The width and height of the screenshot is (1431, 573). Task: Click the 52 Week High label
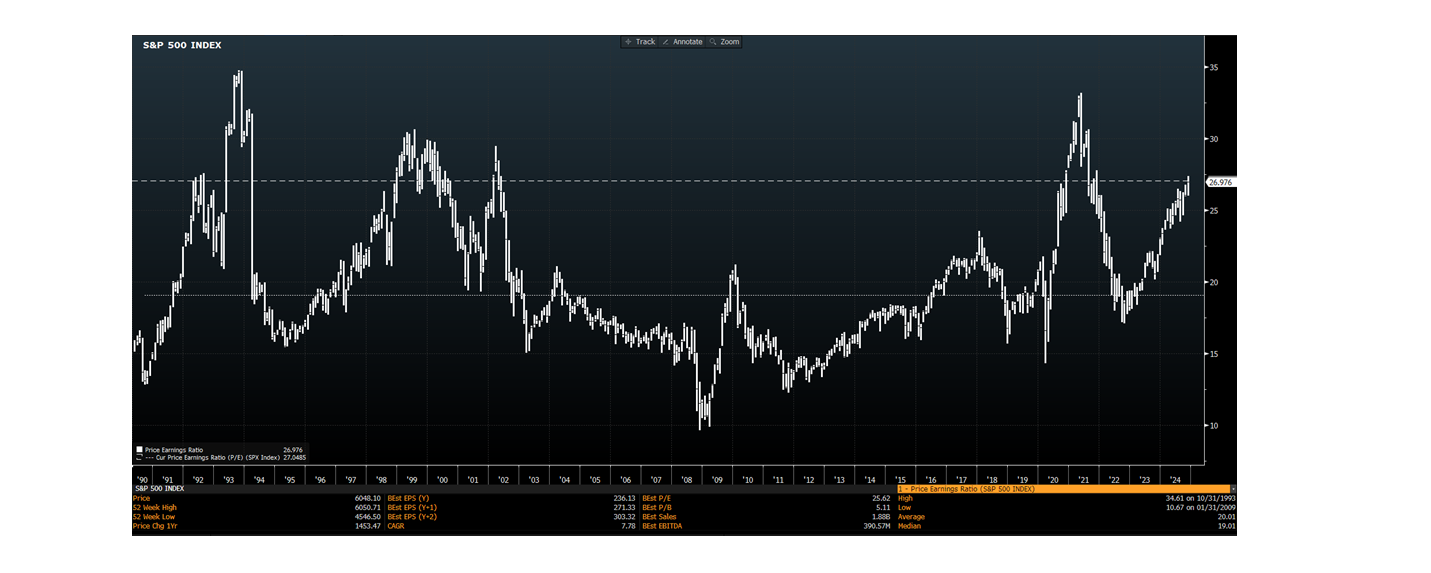point(153,507)
